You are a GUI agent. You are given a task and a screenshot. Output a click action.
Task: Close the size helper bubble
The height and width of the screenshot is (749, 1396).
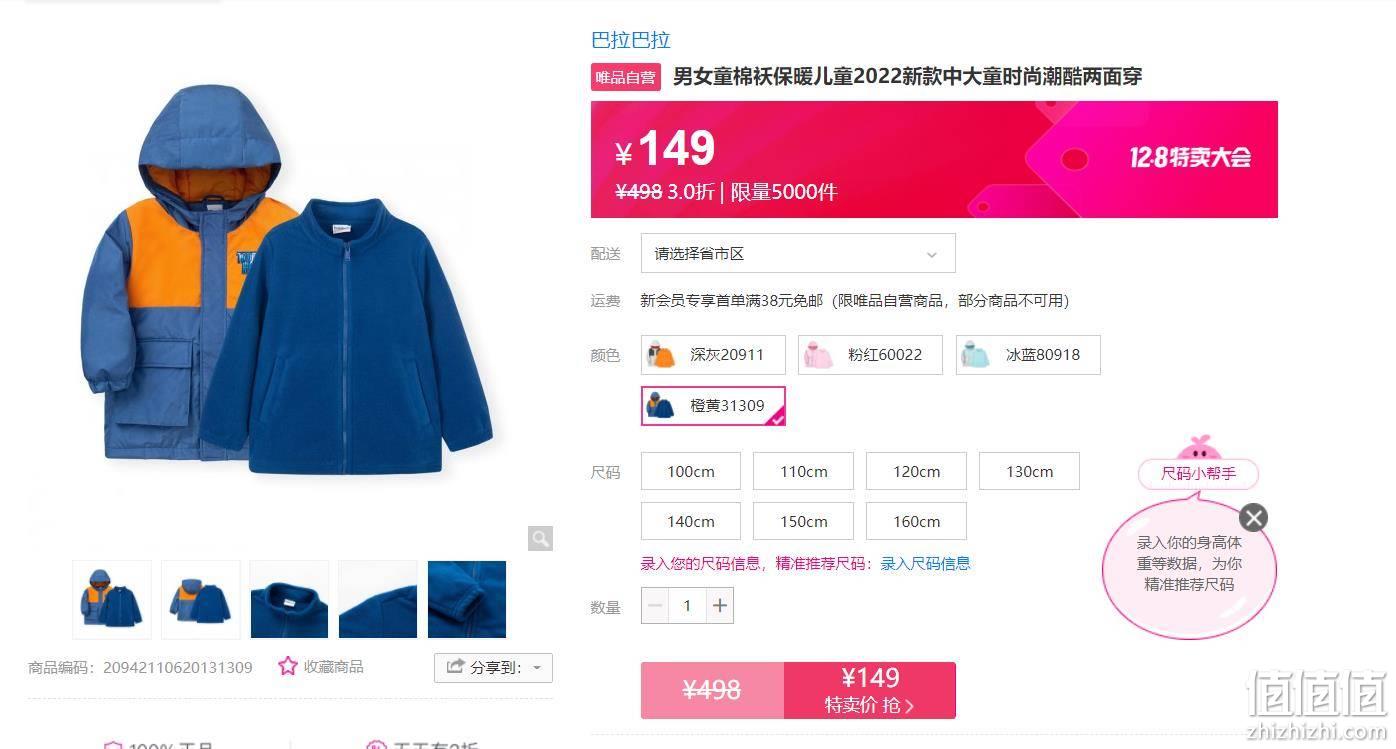1253,517
